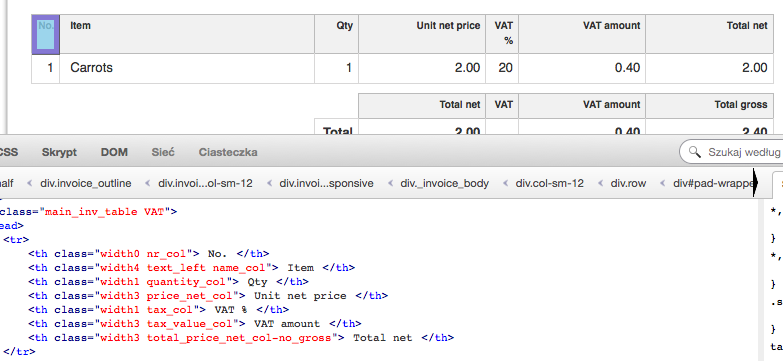783x361 pixels.
Task: Select div.invoi...ol-sm-12 breadcrumb item
Action: [x=205, y=183]
